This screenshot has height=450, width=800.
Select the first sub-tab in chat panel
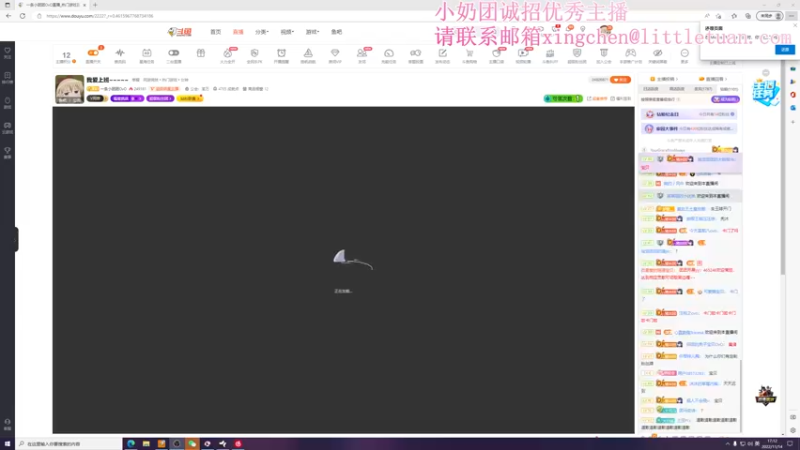click(x=651, y=89)
